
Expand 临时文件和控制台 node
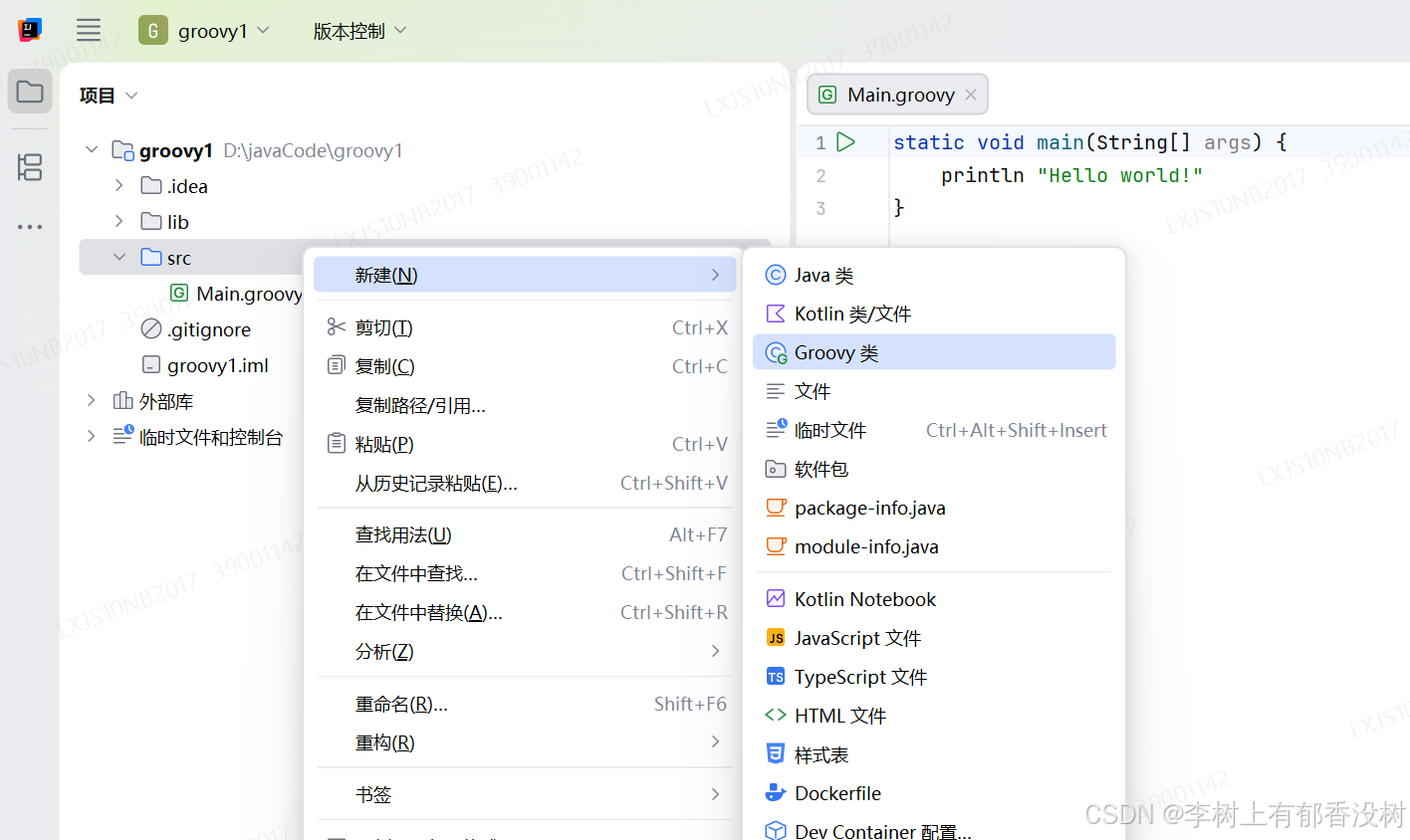92,436
